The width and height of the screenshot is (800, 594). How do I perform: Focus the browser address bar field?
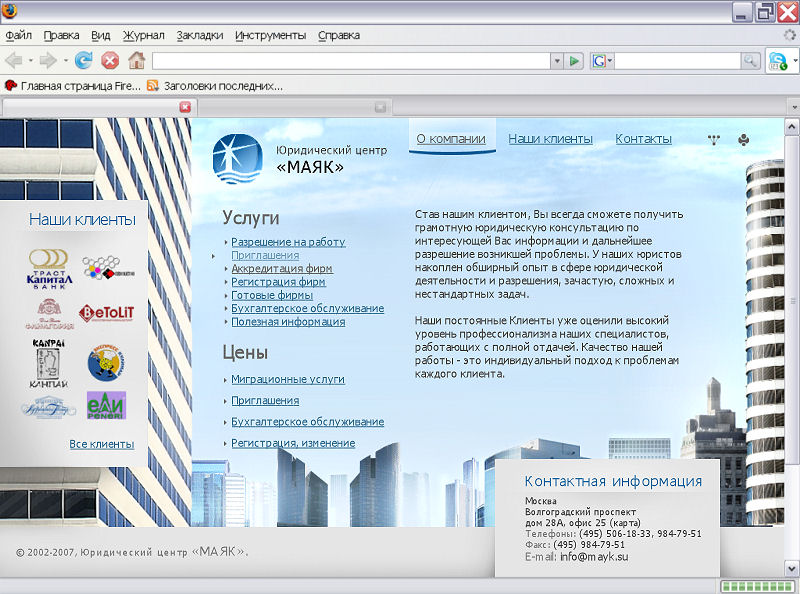pos(351,61)
